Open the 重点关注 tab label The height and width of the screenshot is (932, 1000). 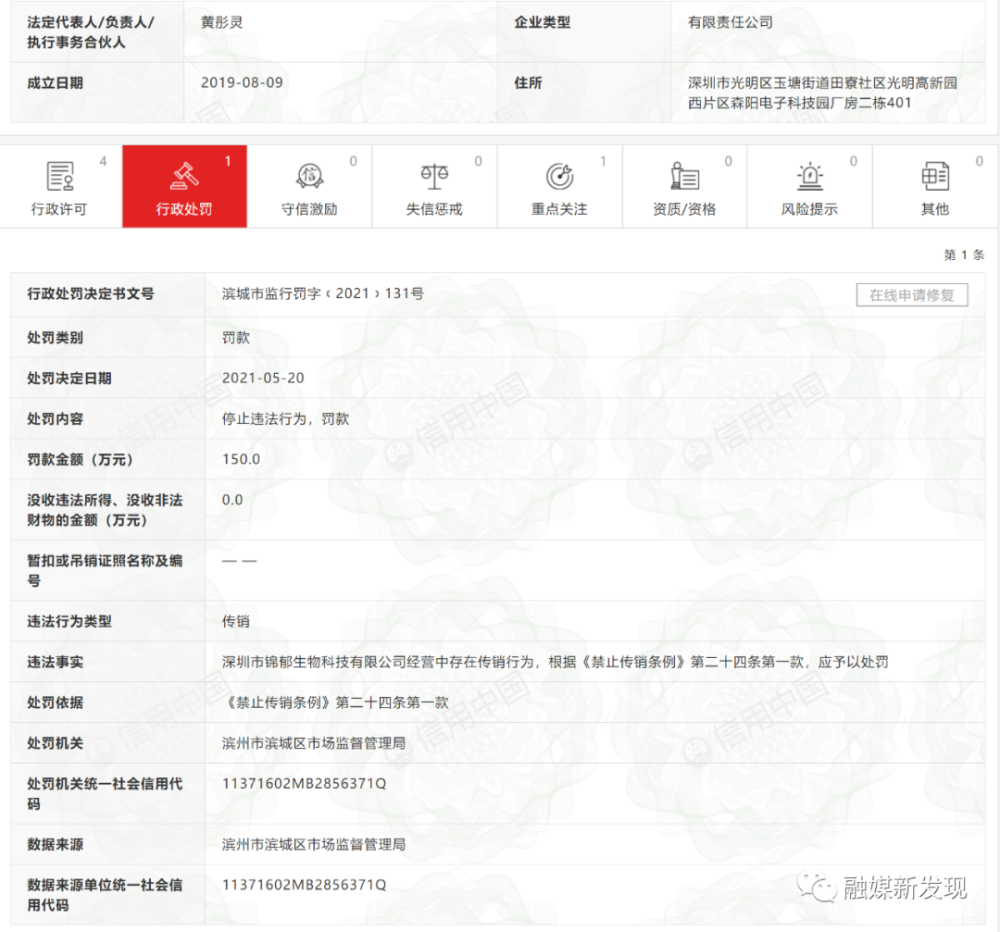559,209
